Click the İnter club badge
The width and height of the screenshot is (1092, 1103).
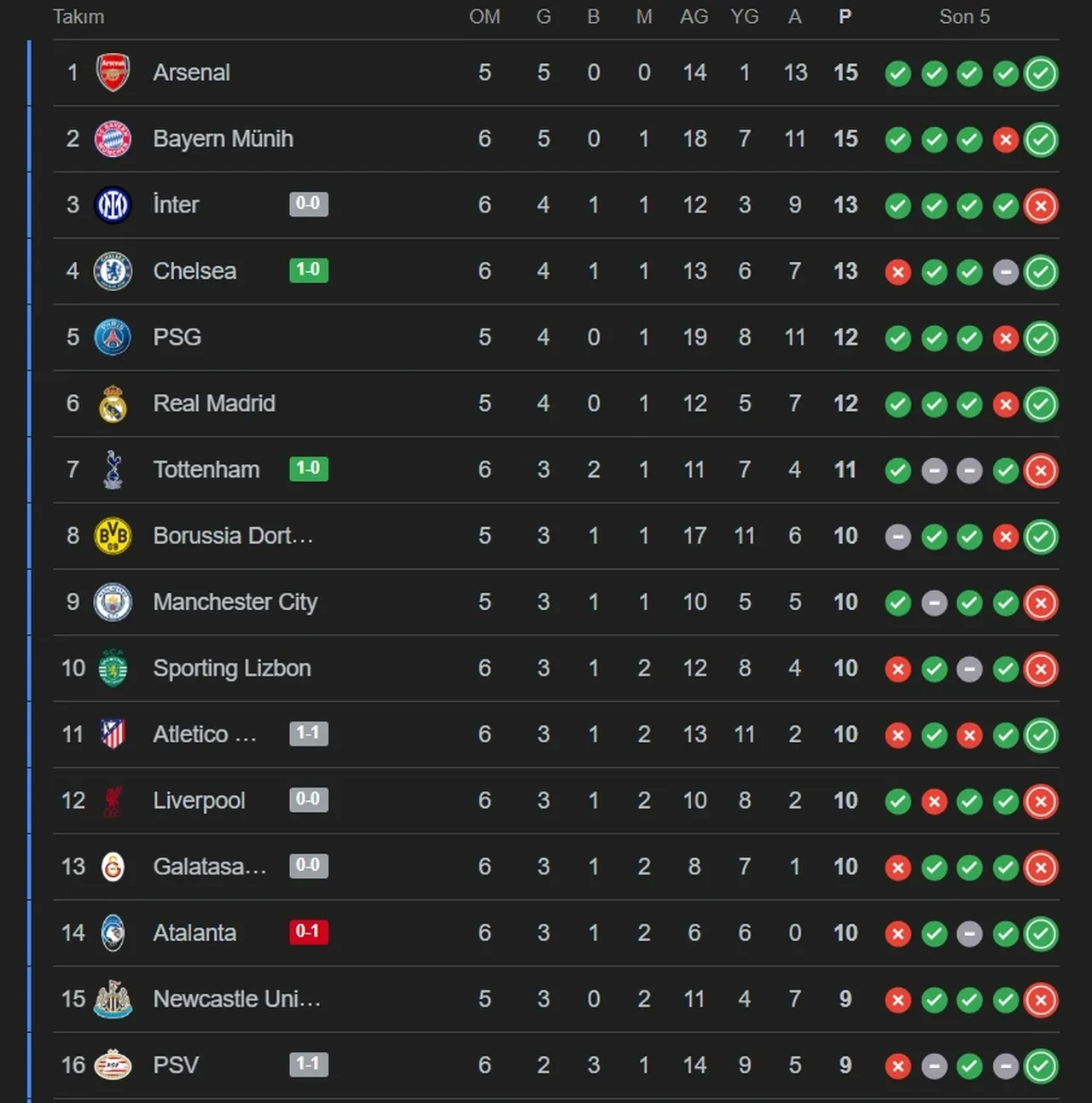pyautogui.click(x=113, y=205)
